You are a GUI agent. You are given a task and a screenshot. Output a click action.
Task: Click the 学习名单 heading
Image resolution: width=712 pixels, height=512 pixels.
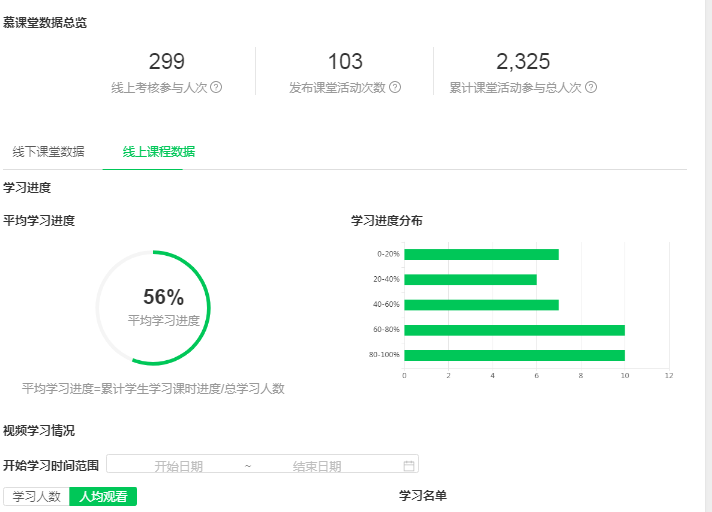tap(422, 495)
